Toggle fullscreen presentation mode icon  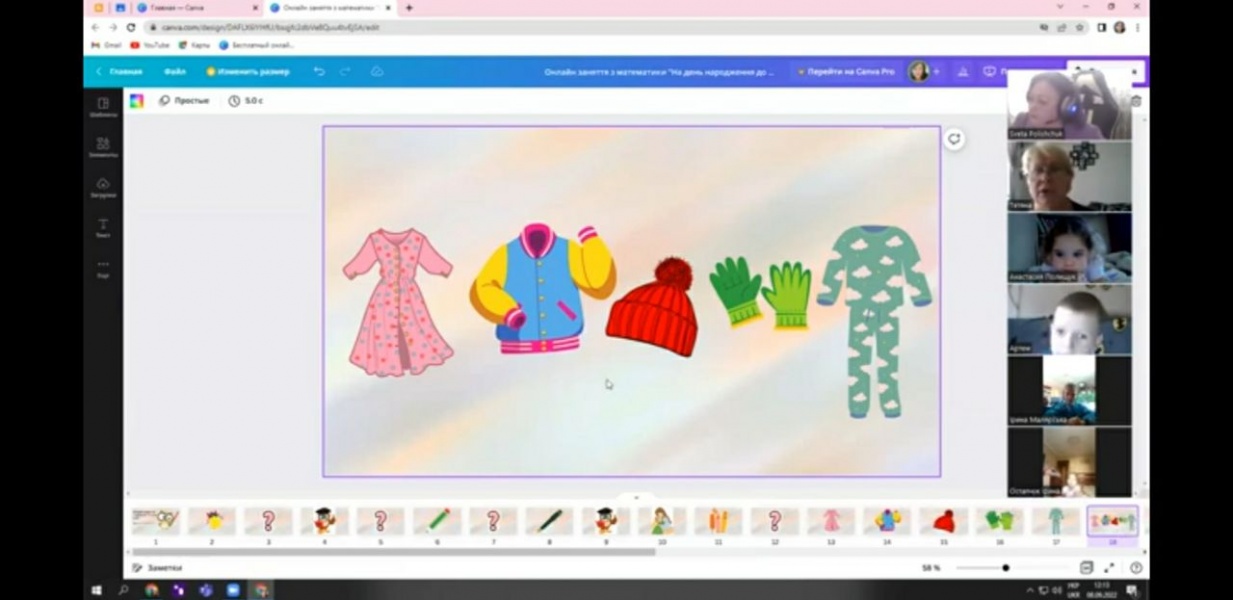pos(1109,568)
